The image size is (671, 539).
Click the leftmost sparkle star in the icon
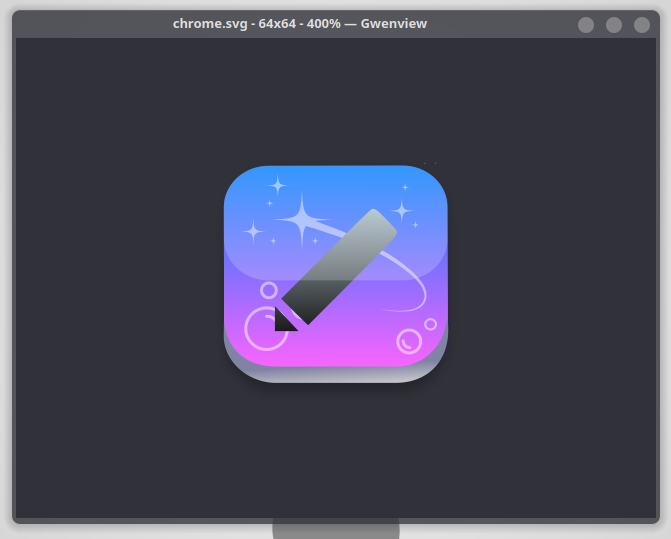coord(253,232)
